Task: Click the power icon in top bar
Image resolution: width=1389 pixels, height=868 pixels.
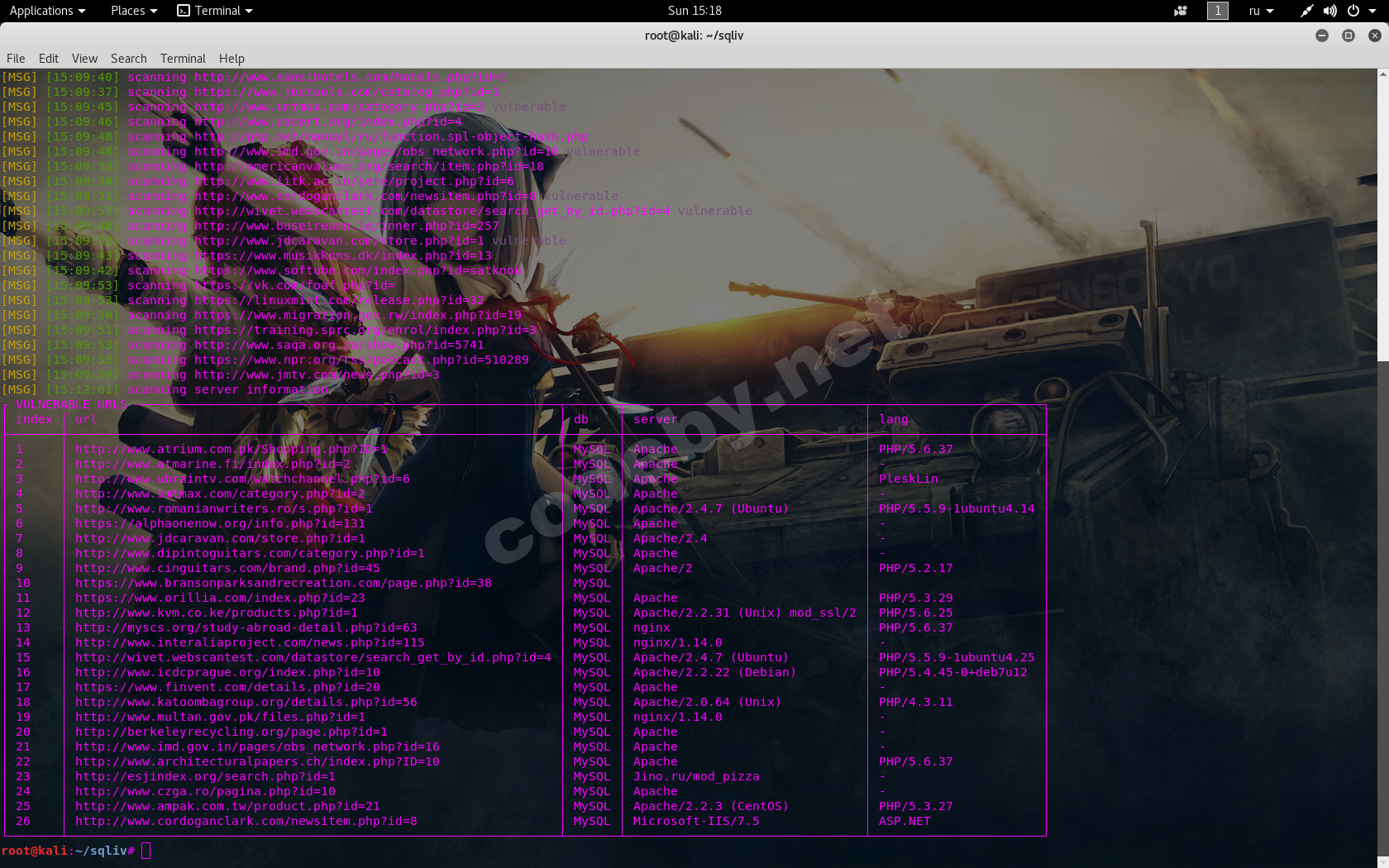Action: click(1353, 11)
